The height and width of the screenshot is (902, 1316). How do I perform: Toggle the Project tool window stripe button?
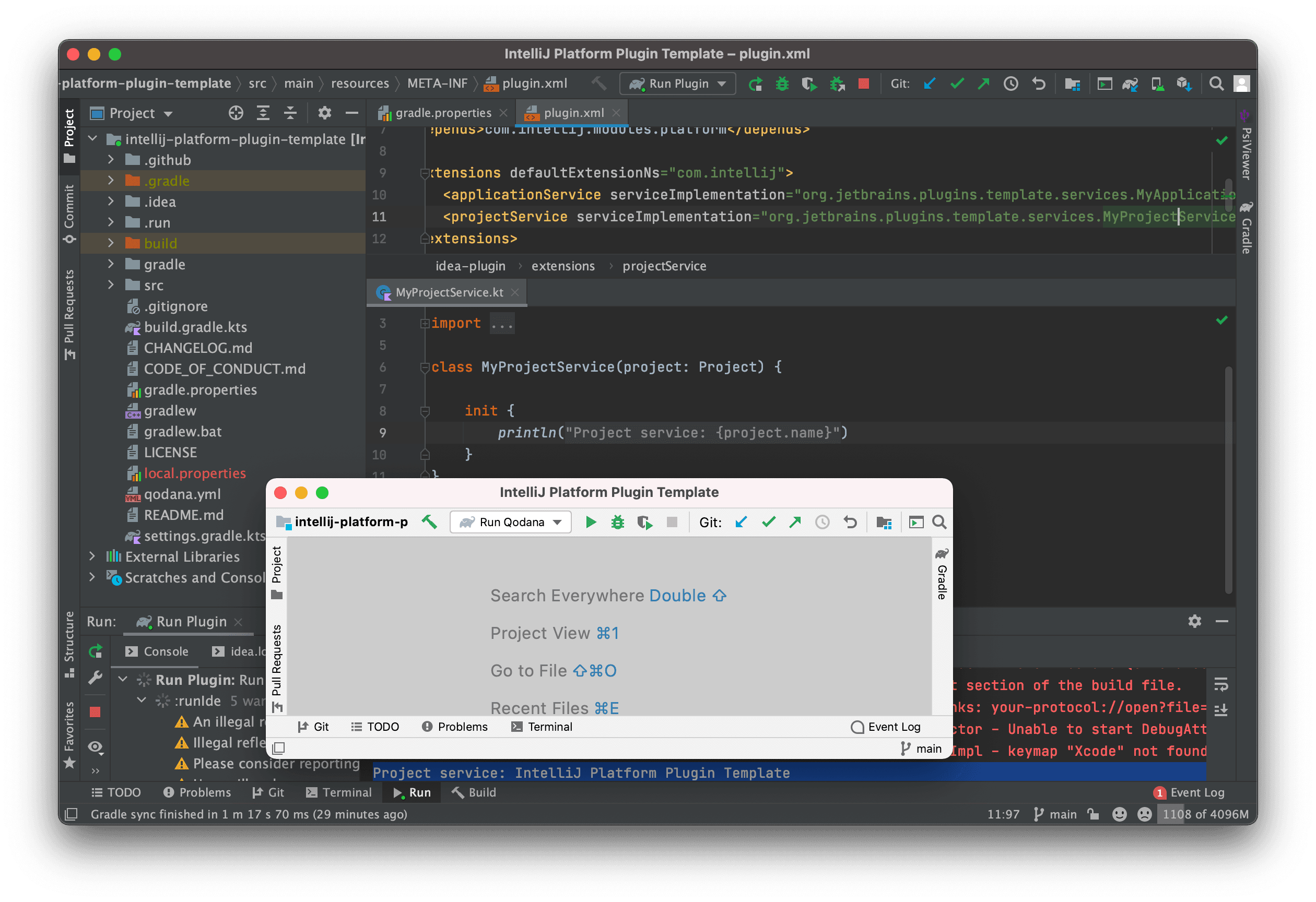point(69,136)
